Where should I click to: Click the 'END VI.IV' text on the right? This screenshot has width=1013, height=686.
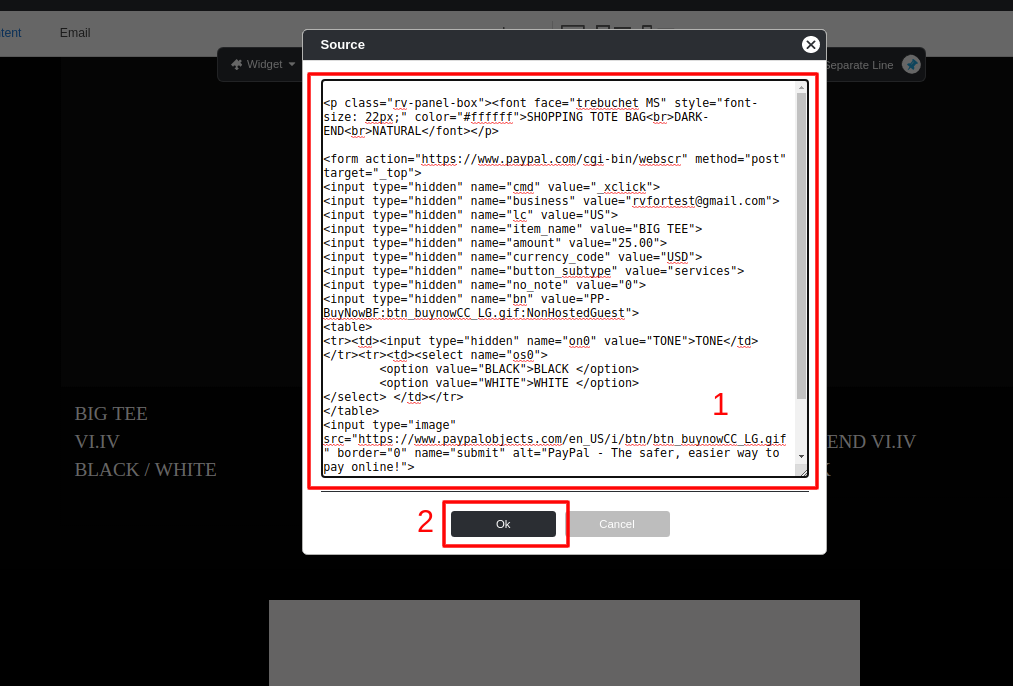(x=872, y=442)
